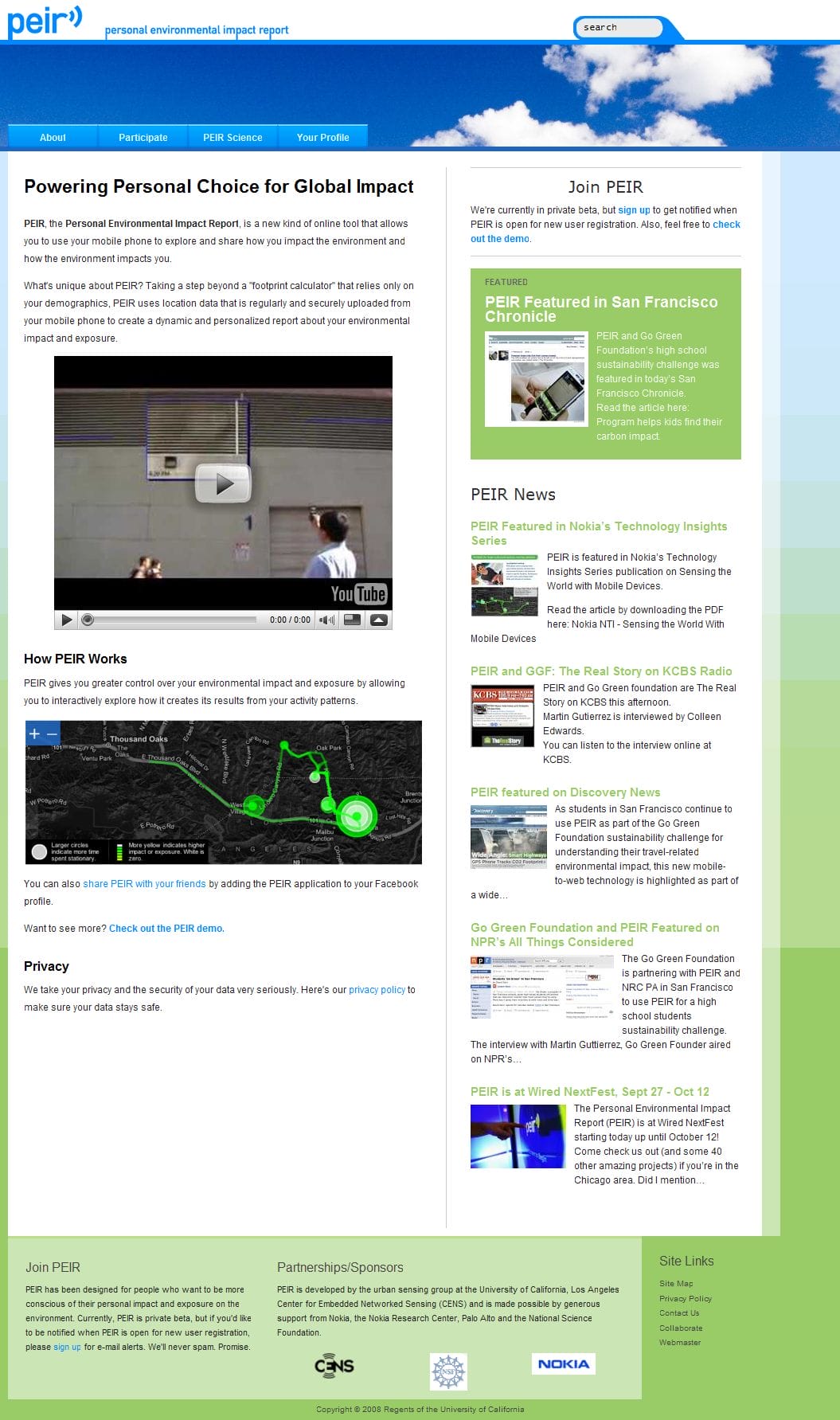
Task: Click the large play overlay on the video
Action: coord(223,483)
